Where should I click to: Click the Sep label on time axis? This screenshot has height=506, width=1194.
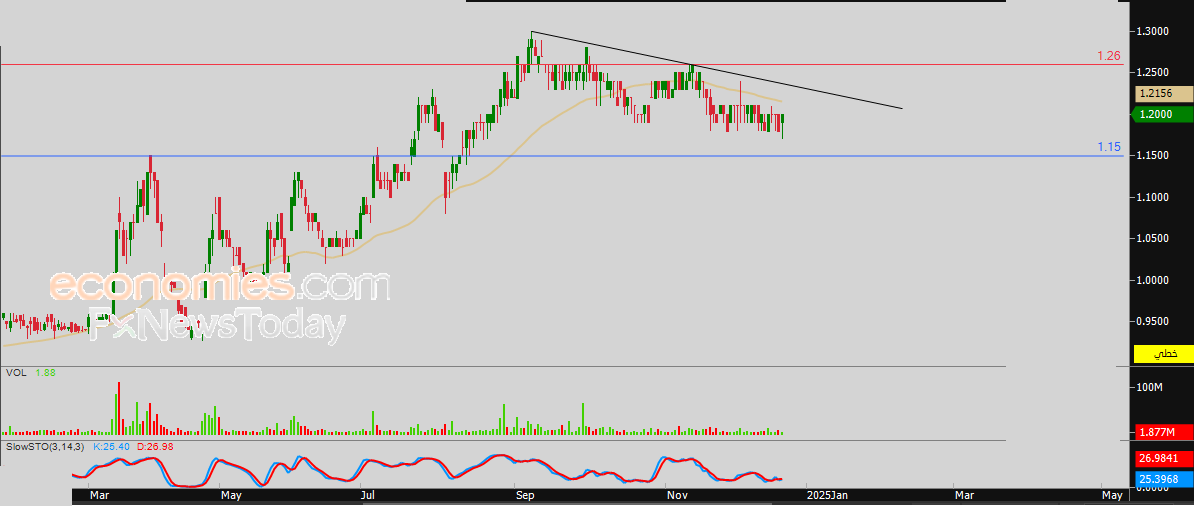tap(525, 496)
